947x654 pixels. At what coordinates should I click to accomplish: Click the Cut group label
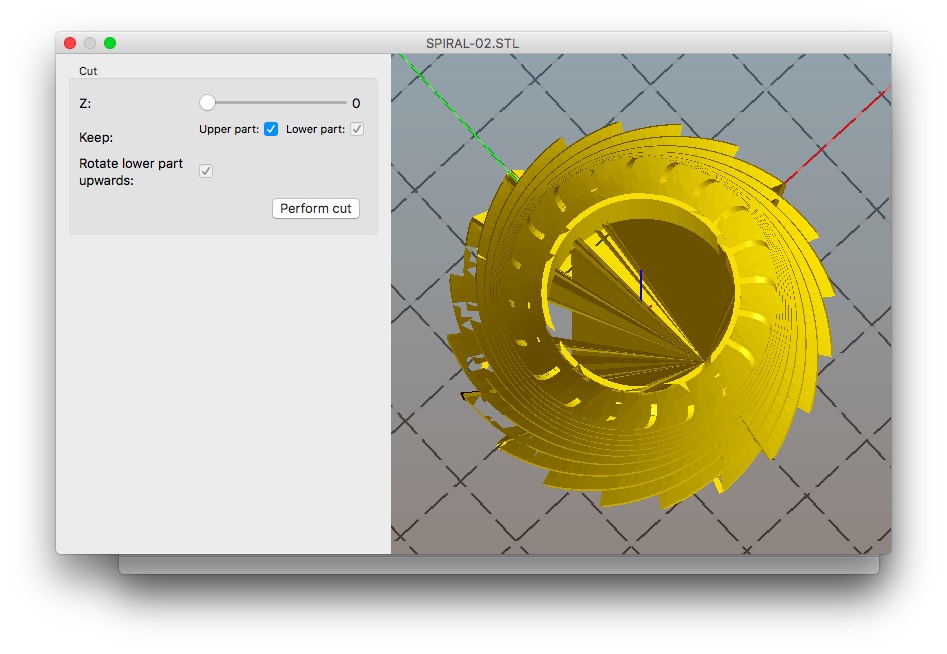(x=89, y=71)
